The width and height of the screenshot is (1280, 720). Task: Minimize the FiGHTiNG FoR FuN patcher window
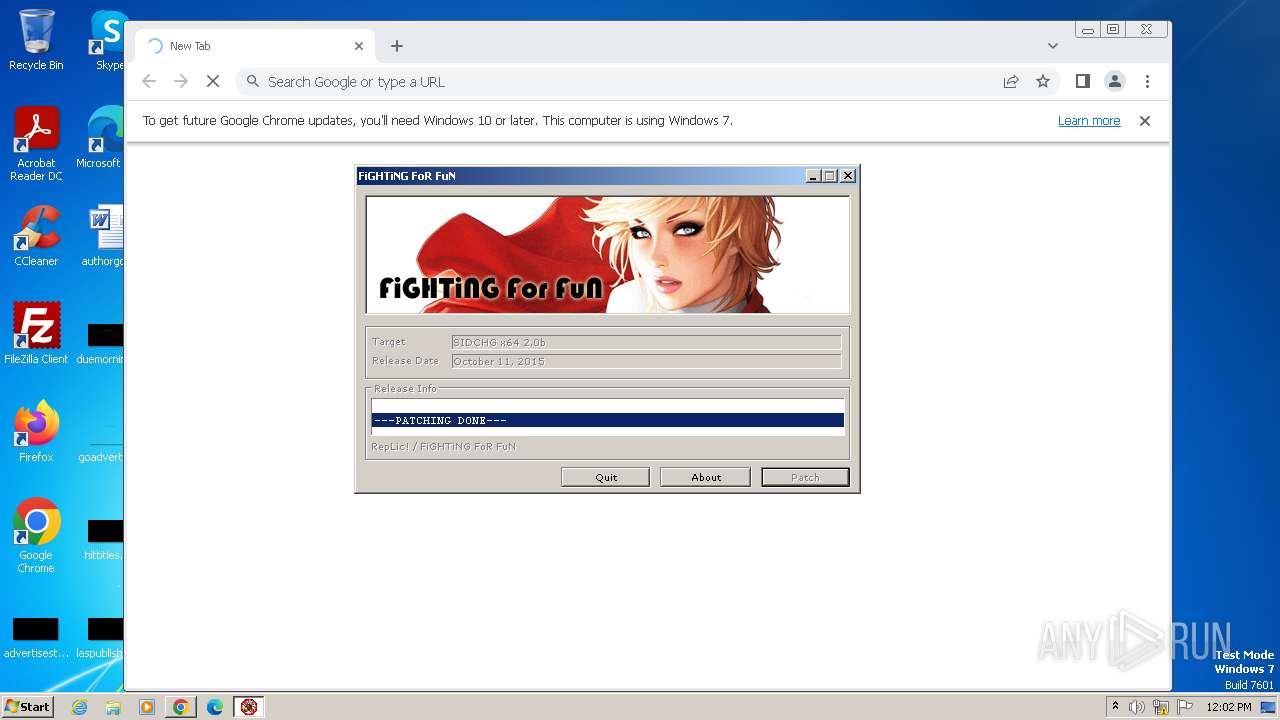click(x=814, y=176)
